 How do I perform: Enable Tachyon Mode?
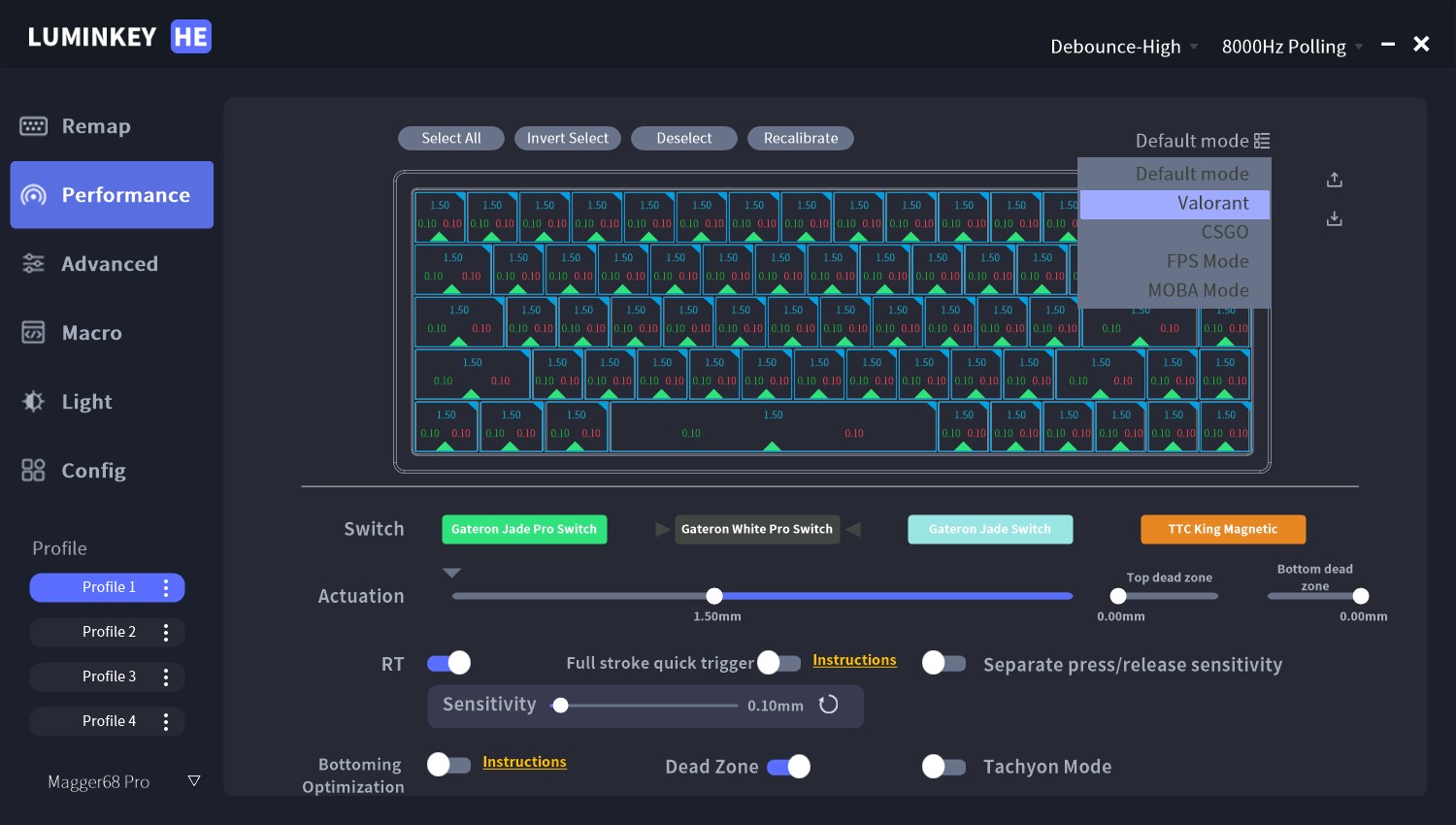943,767
